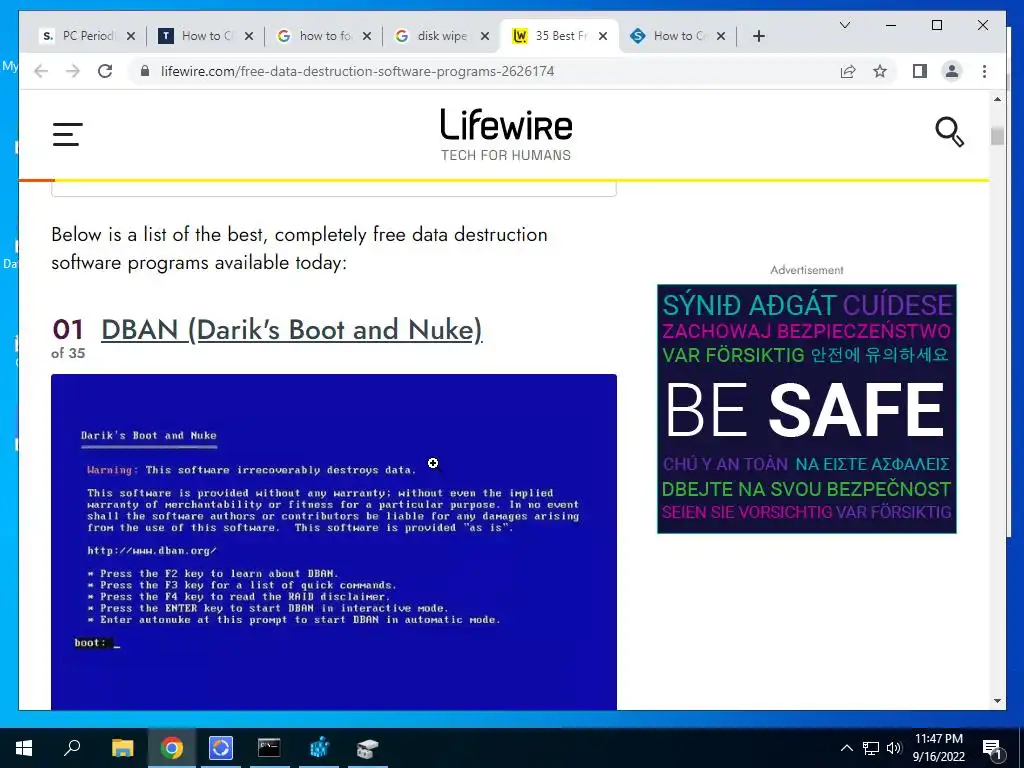Click the page scrollbar thumb
The image size is (1024, 768).
[997, 136]
